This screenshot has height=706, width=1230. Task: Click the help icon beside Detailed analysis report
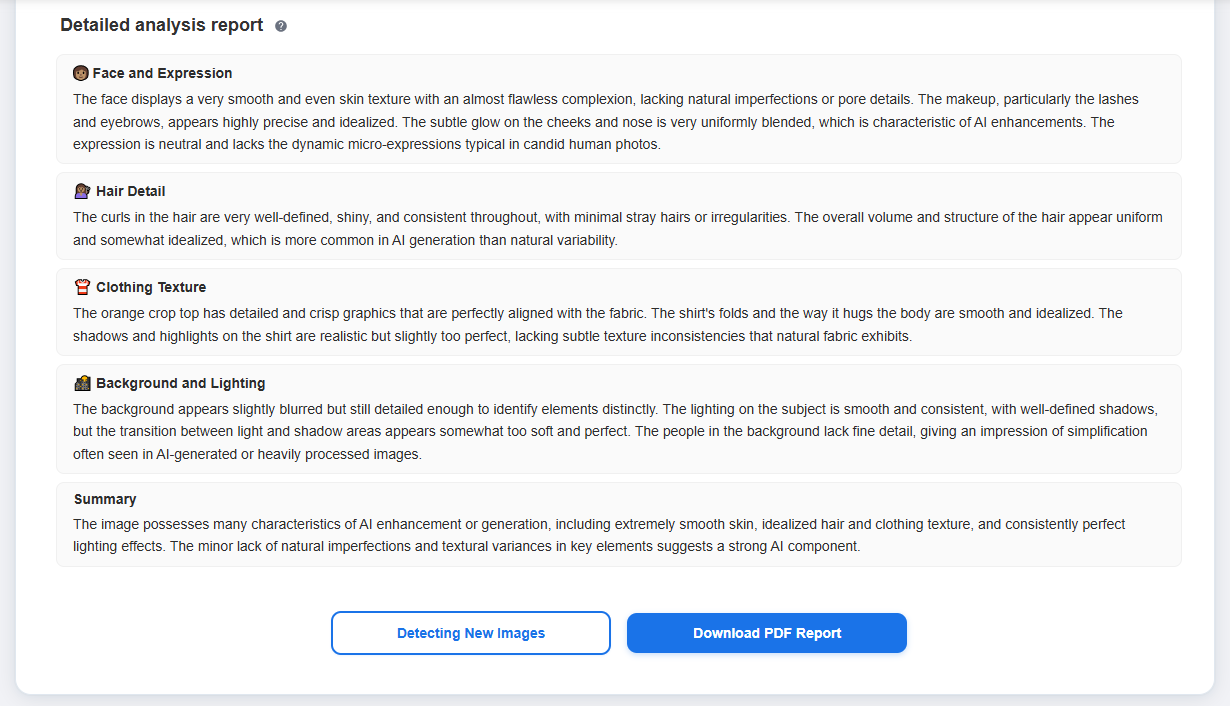(281, 26)
